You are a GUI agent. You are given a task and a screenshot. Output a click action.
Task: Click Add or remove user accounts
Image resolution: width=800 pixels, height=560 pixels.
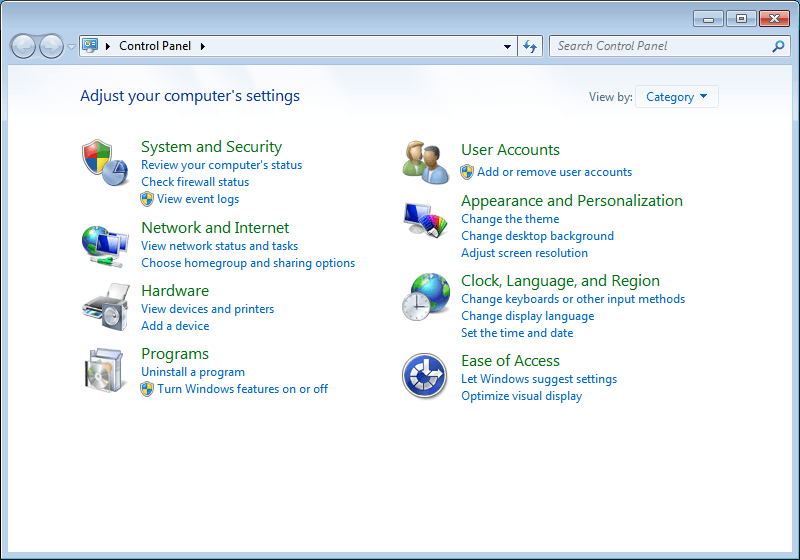pos(555,172)
